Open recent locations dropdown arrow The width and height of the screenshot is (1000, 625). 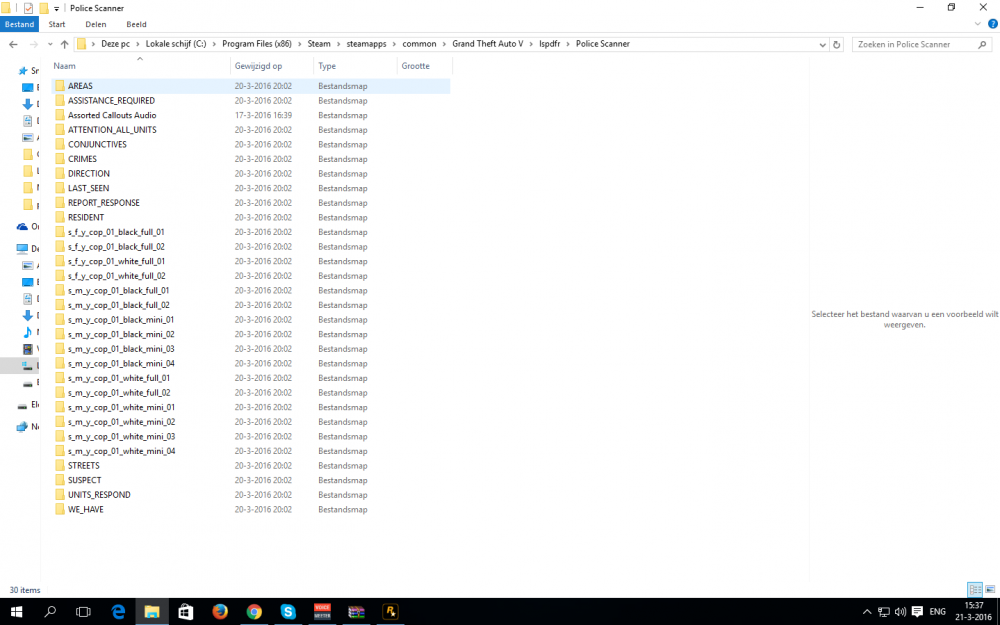(x=50, y=44)
